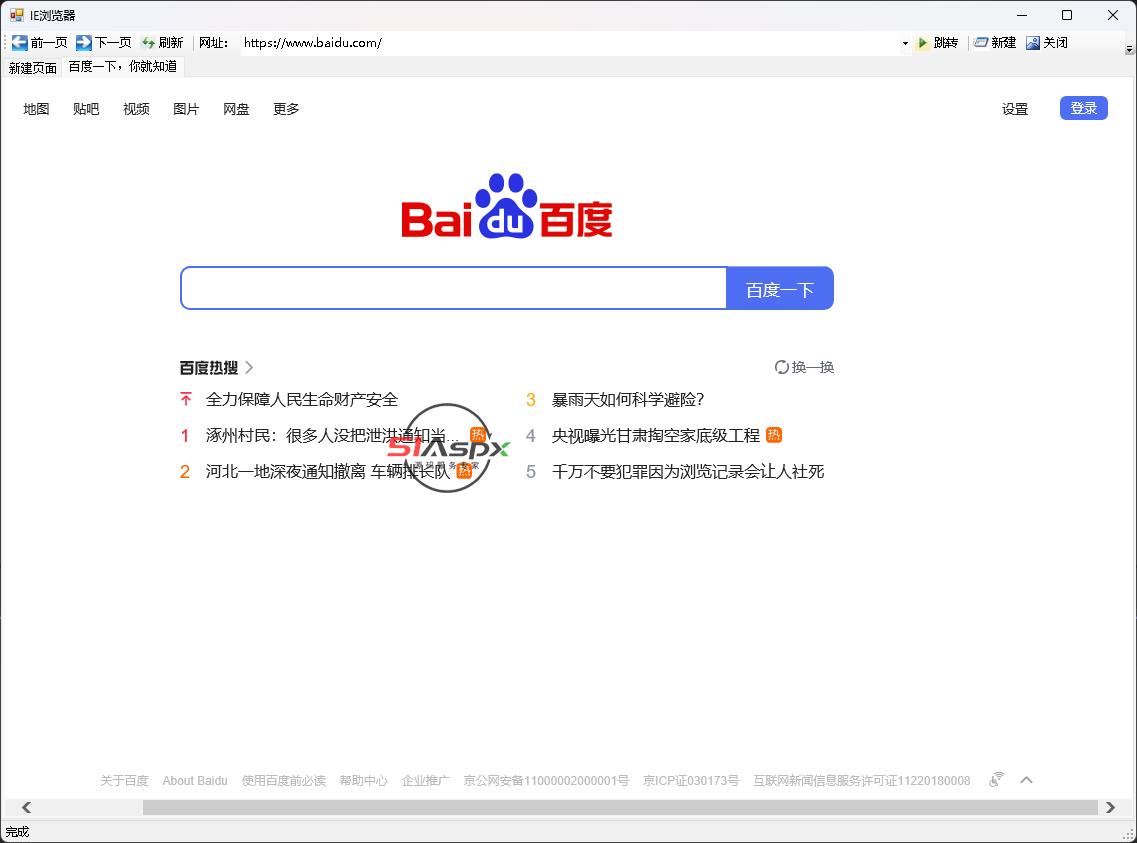This screenshot has width=1137, height=843.
Task: Open the 视频 link
Action: tap(136, 109)
